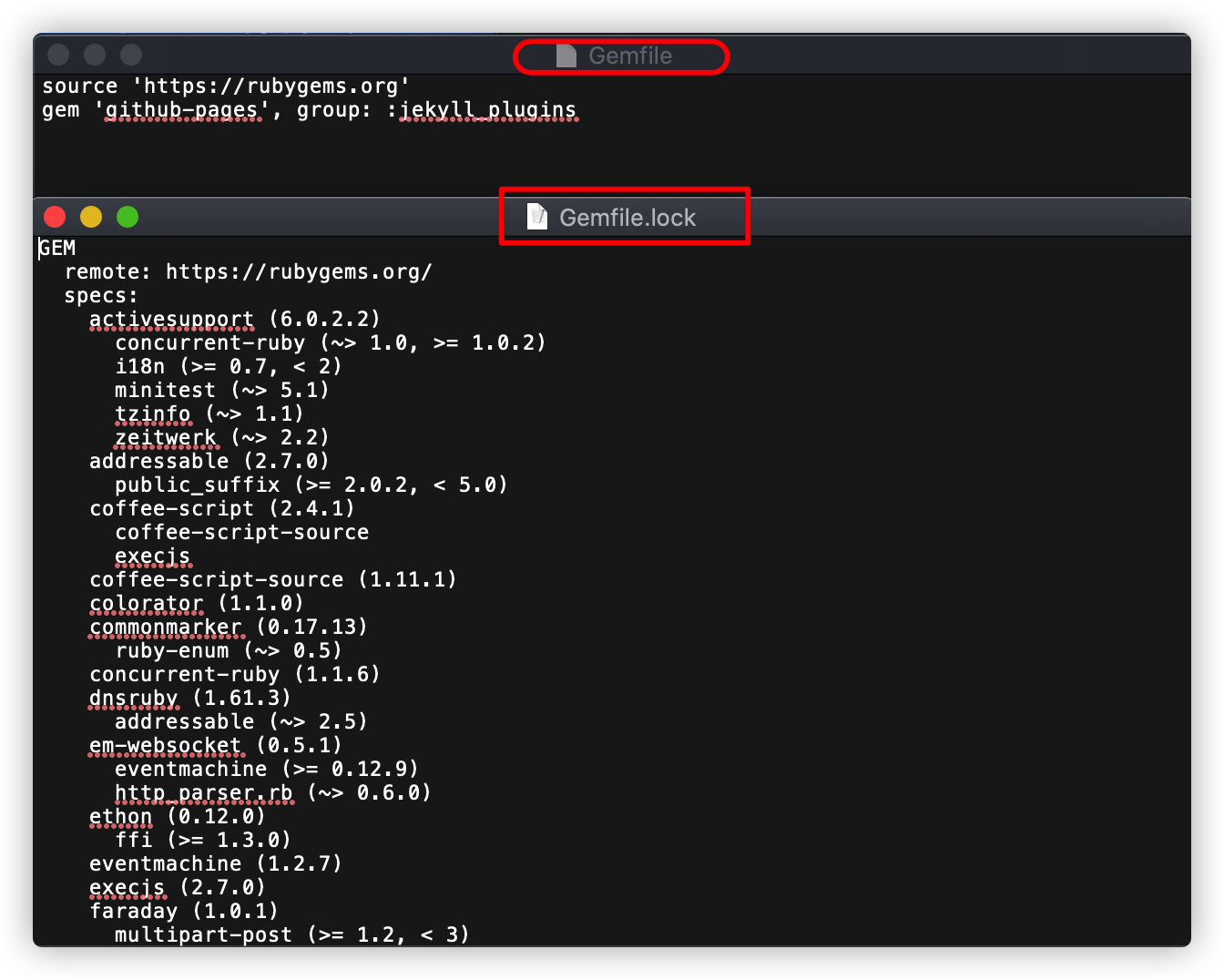
Task: Click the i18n (>= 0.7, < 2) line
Action: [229, 367]
